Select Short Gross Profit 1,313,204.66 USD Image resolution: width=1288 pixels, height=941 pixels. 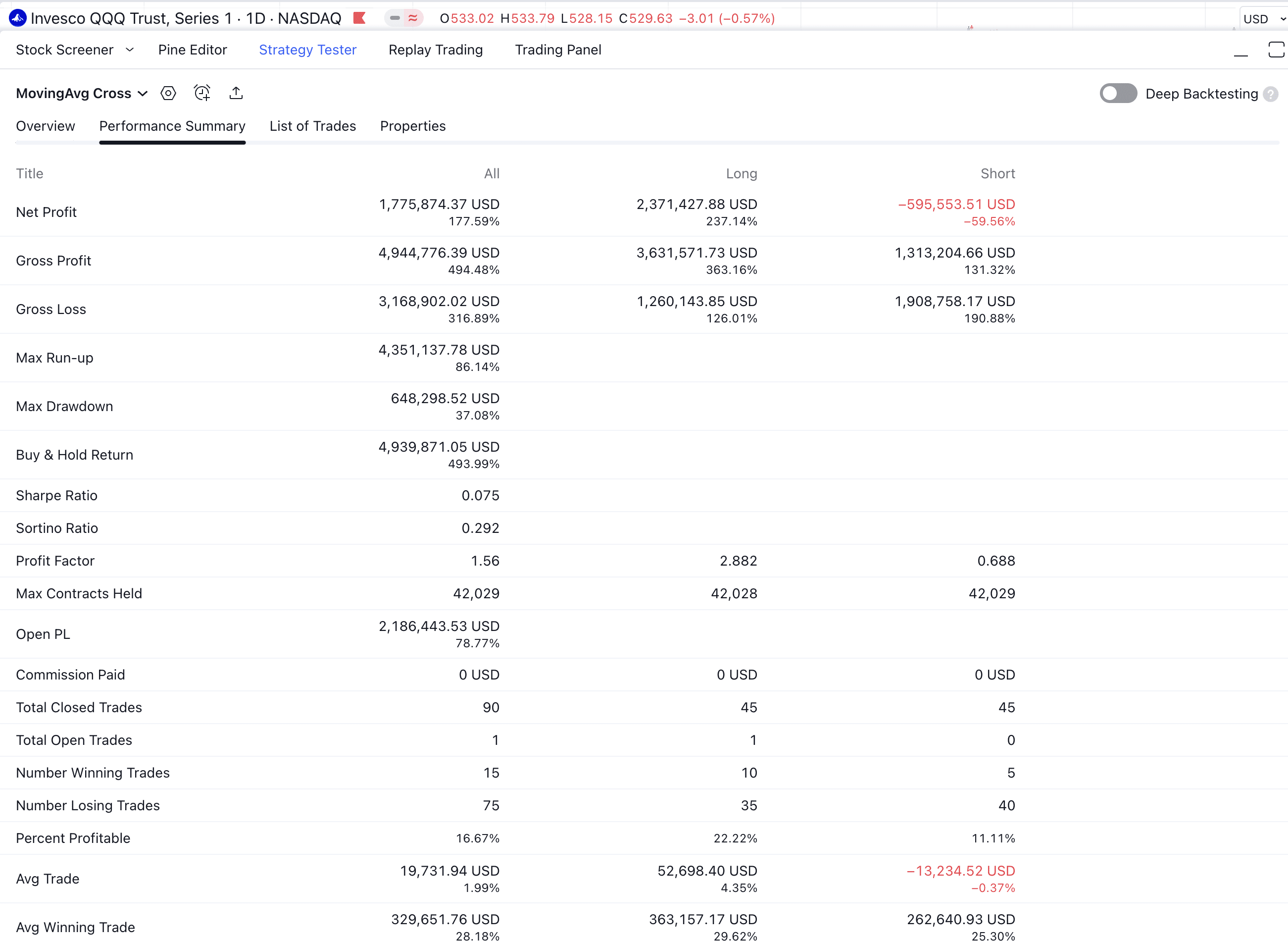click(955, 253)
